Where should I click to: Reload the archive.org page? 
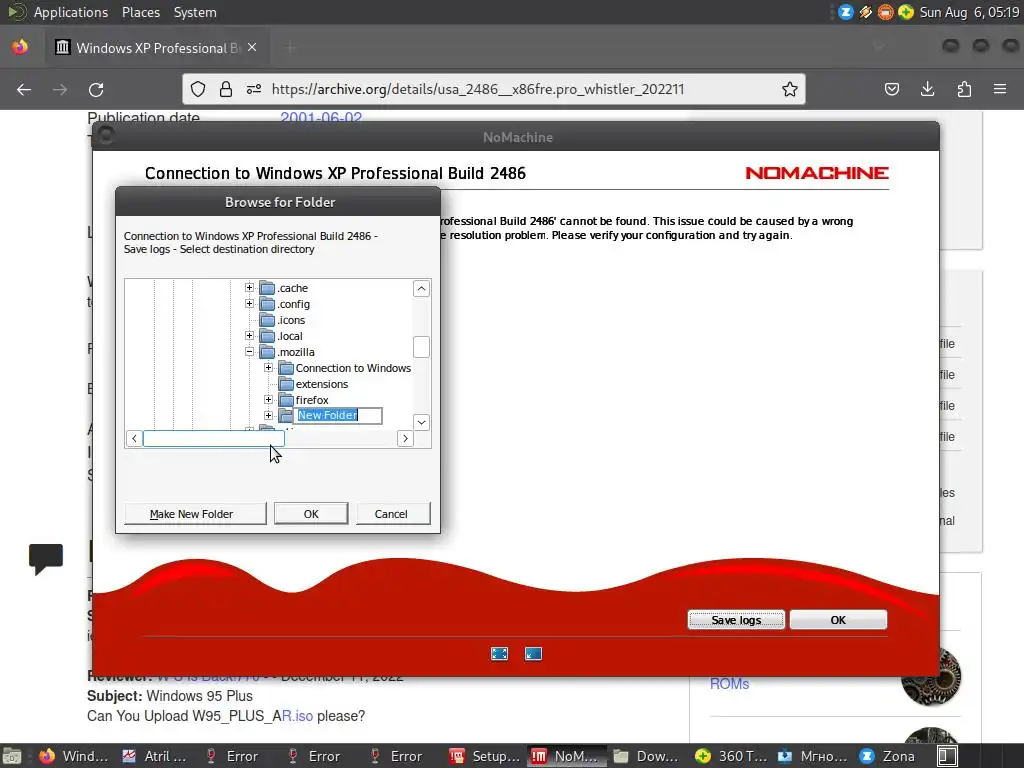coord(96,89)
